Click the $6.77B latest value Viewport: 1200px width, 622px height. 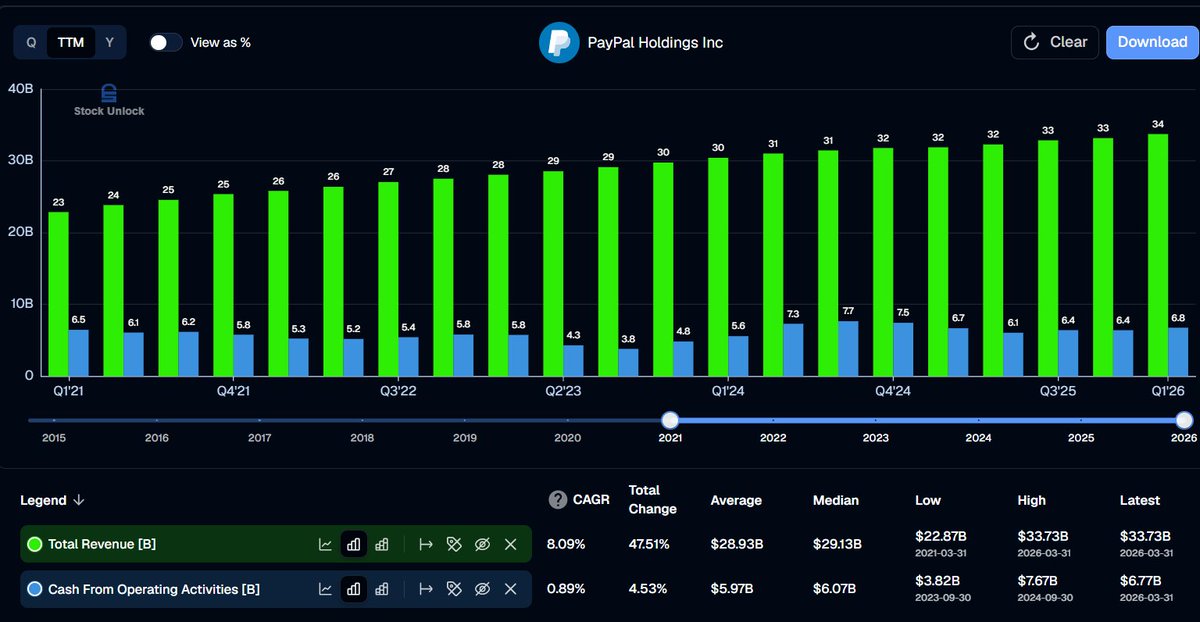click(1143, 580)
